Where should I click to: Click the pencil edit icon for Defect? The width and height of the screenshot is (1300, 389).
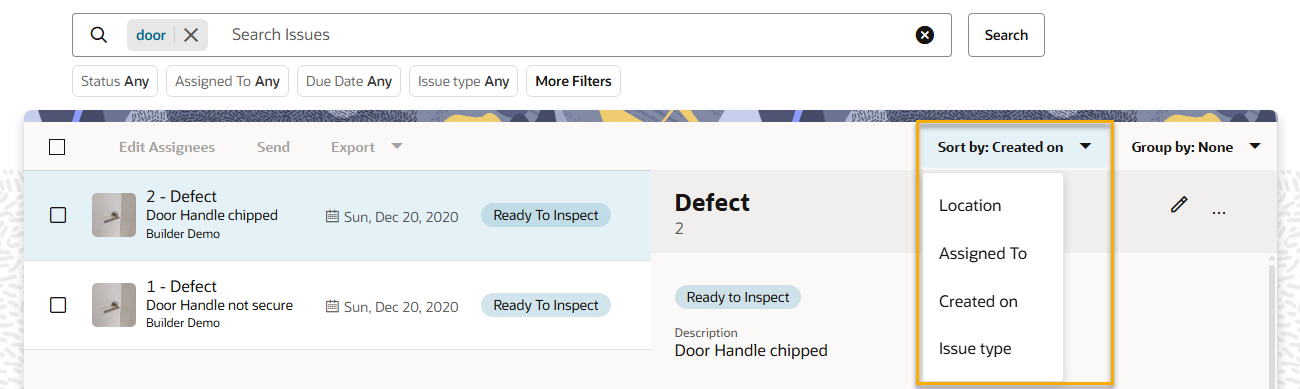click(x=1179, y=204)
